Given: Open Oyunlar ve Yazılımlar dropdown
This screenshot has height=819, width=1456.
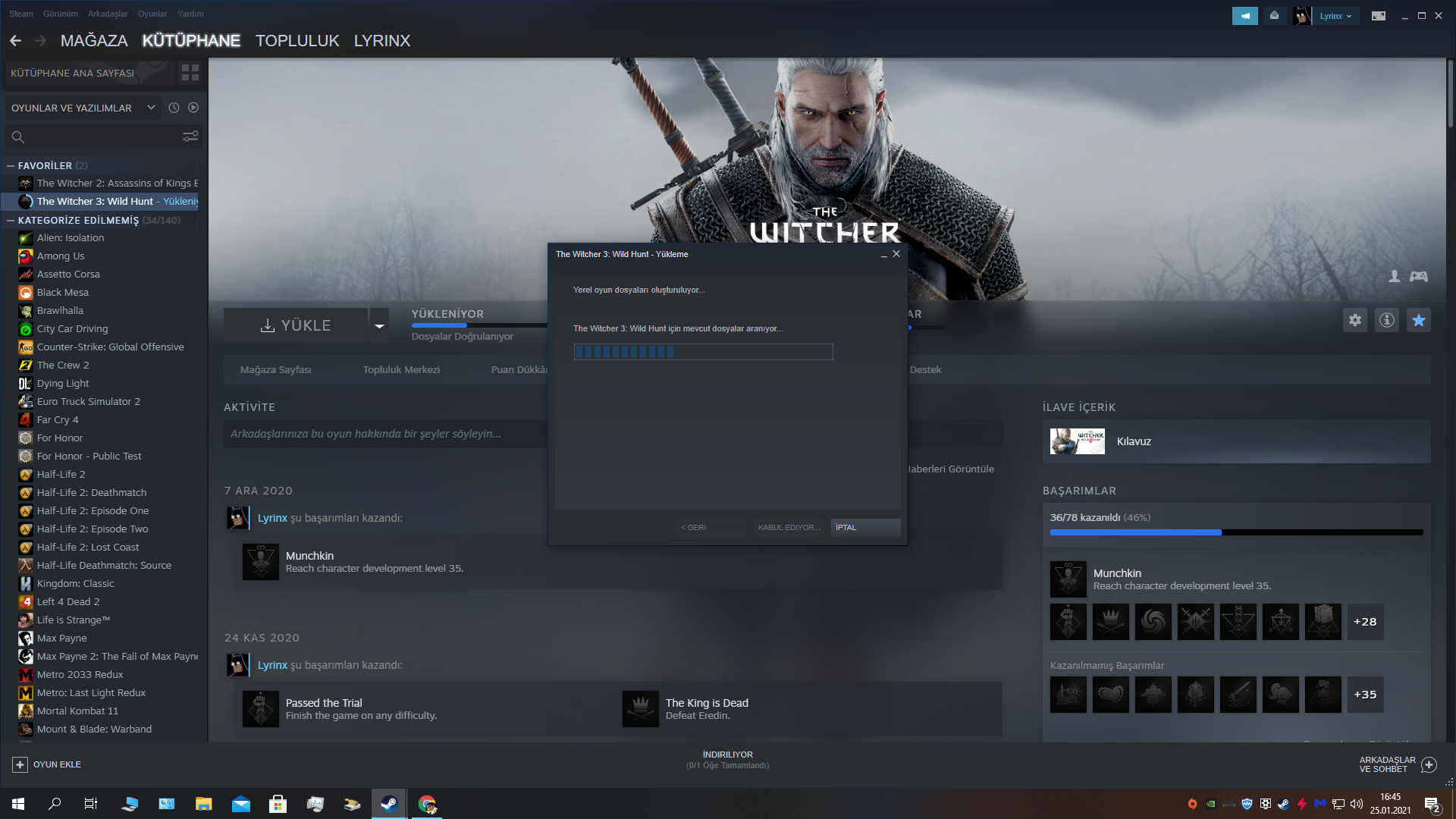Looking at the screenshot, I should [83, 108].
